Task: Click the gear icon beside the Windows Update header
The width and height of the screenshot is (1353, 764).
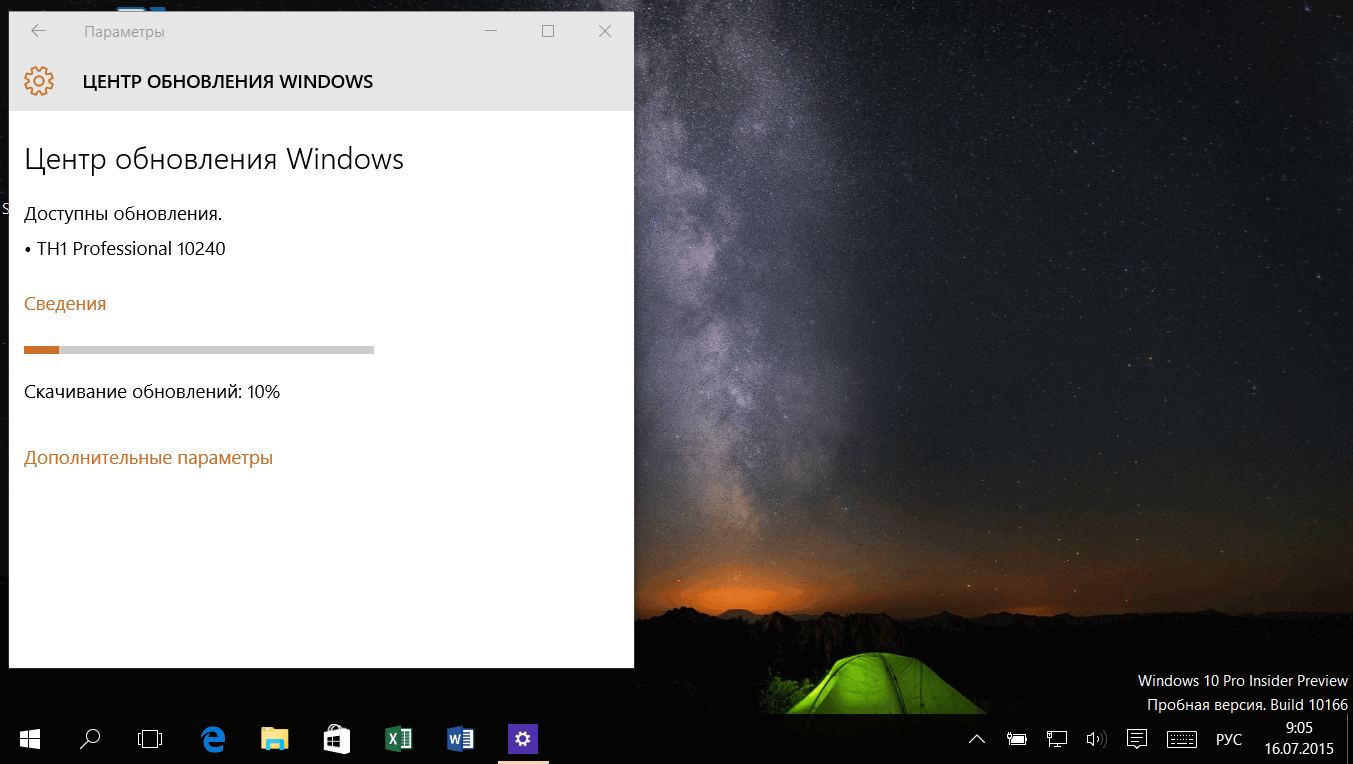Action: click(x=38, y=81)
